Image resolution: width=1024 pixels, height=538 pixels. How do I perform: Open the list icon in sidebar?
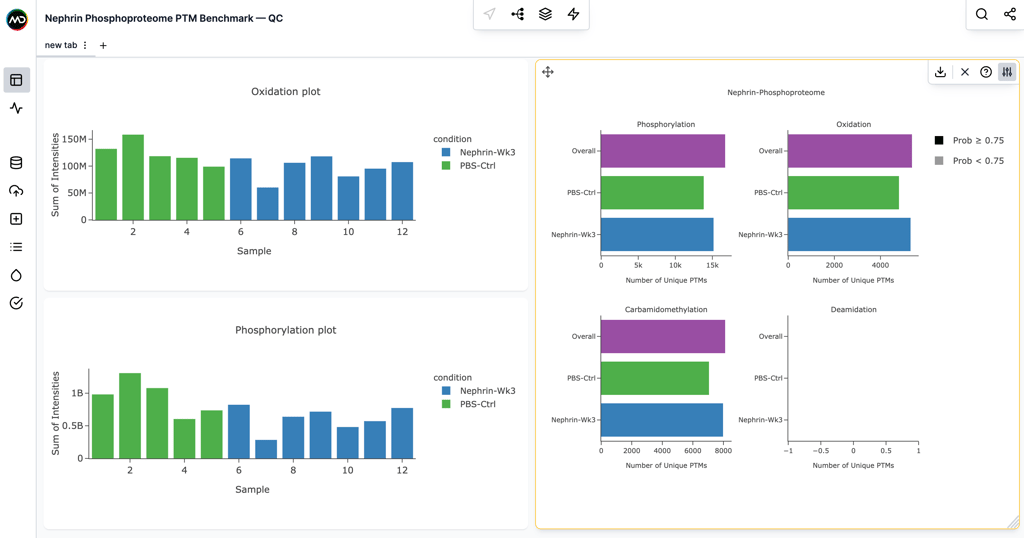[16, 247]
